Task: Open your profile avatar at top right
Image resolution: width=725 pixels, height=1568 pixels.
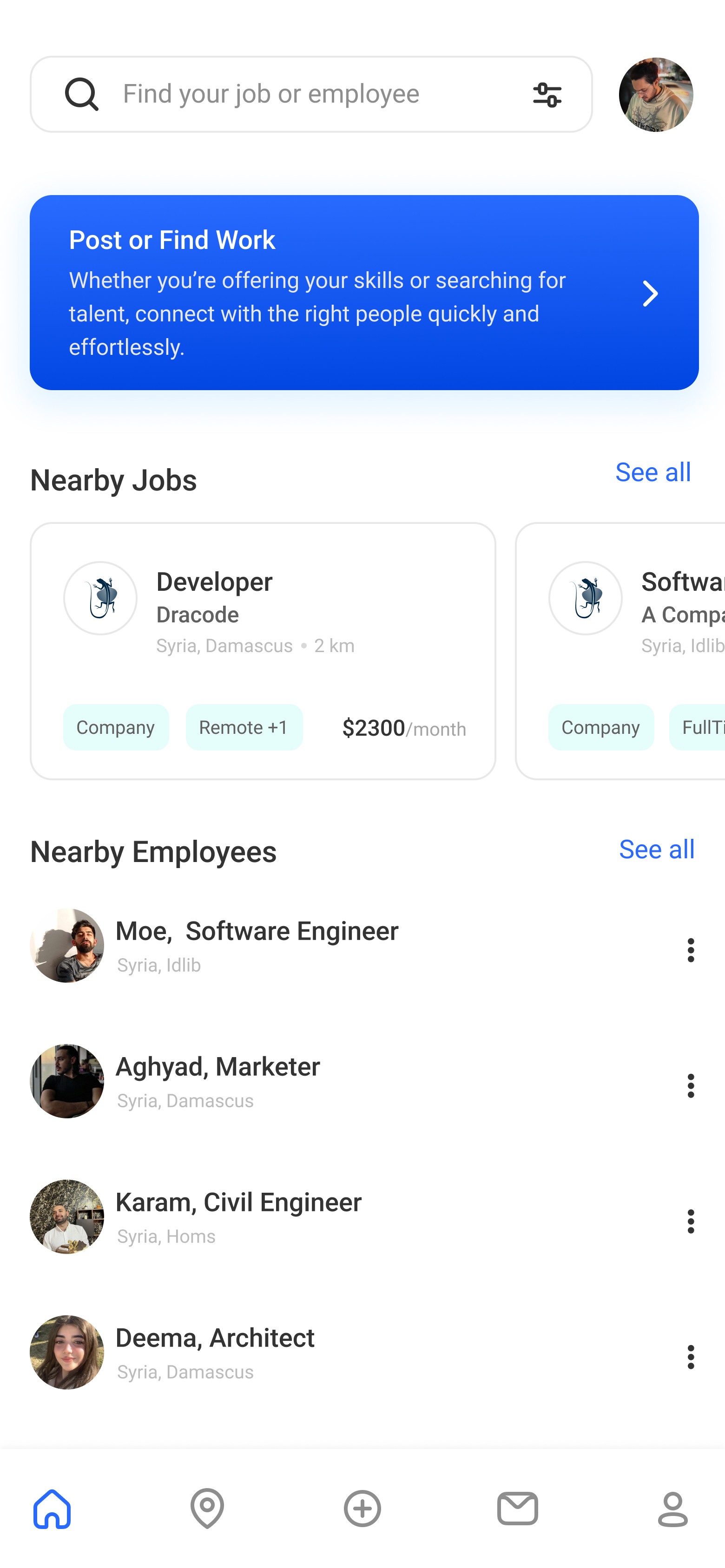Action: pos(656,94)
